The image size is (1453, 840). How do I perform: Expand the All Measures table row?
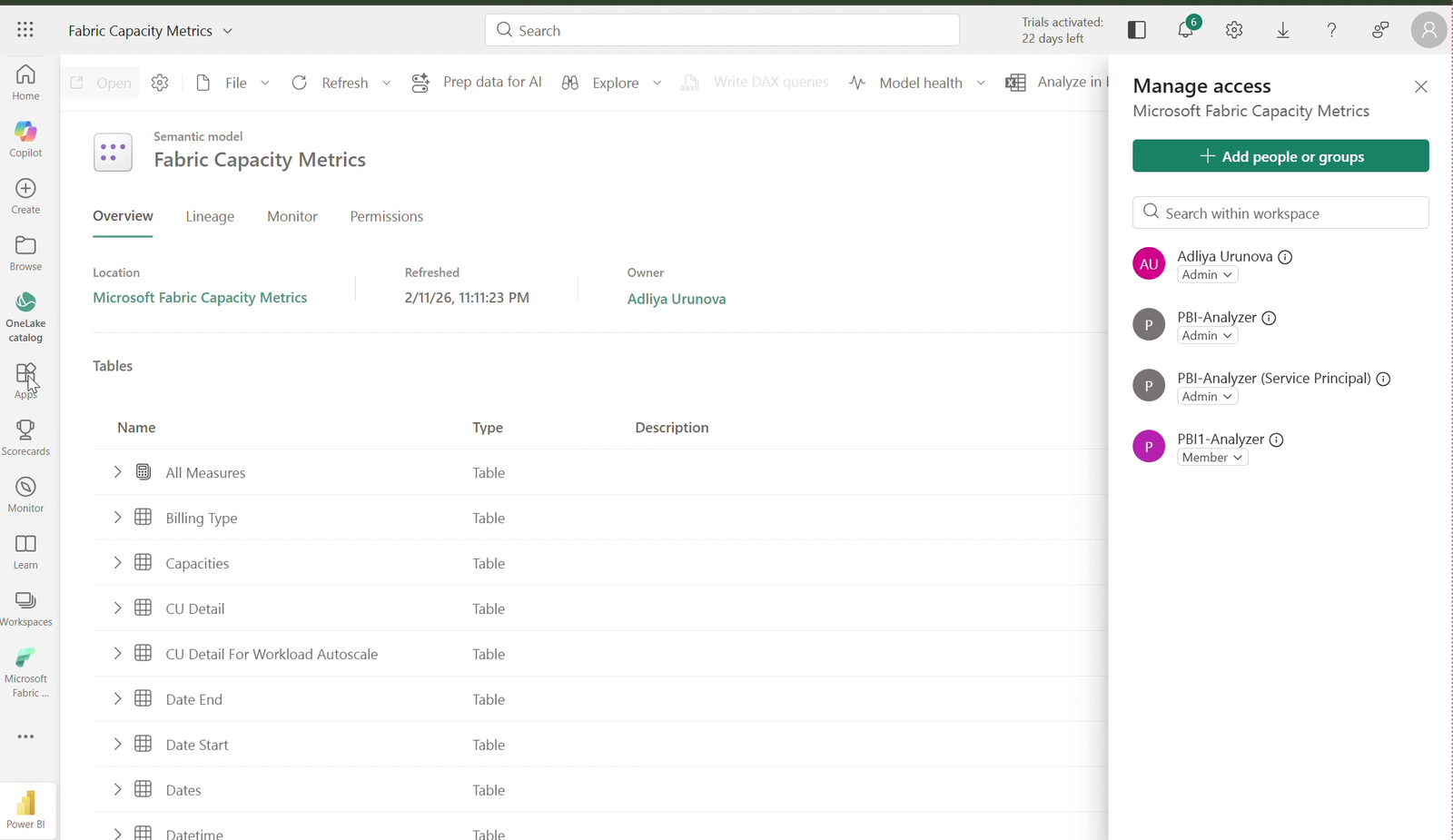click(x=117, y=471)
